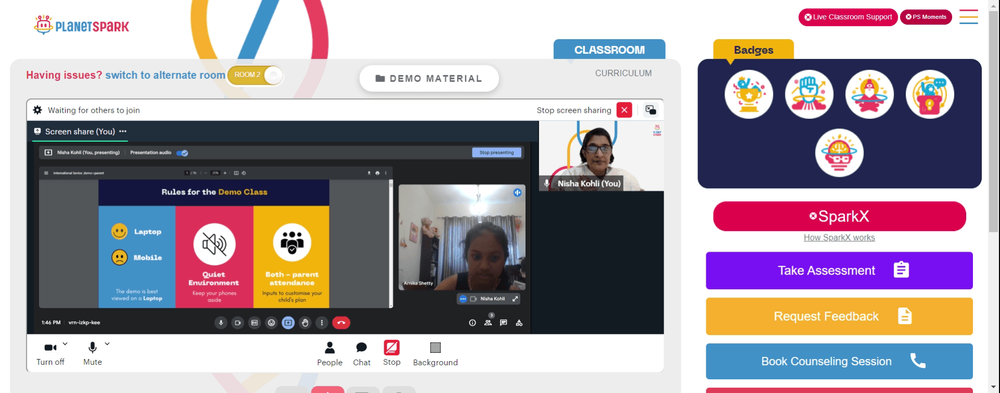Click the red Meet leave call button
This screenshot has height=393, width=1000.
pos(341,323)
